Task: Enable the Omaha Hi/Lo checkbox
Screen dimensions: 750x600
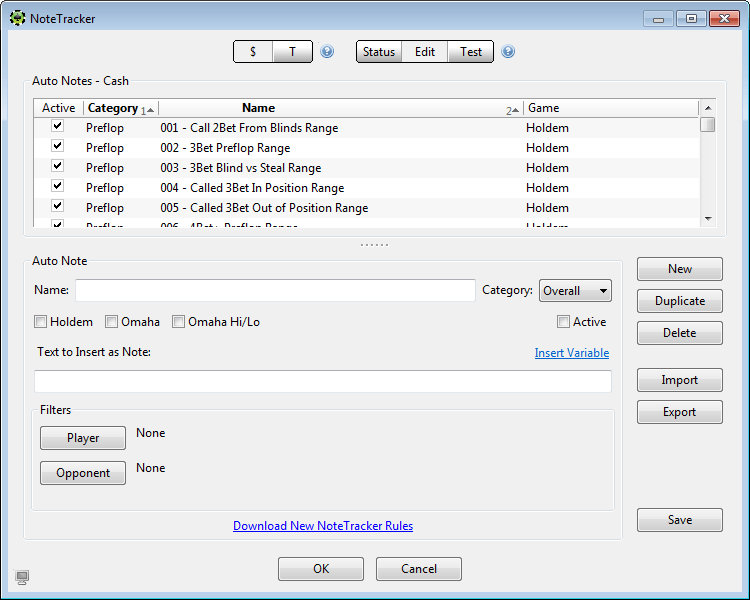Action: [x=178, y=322]
